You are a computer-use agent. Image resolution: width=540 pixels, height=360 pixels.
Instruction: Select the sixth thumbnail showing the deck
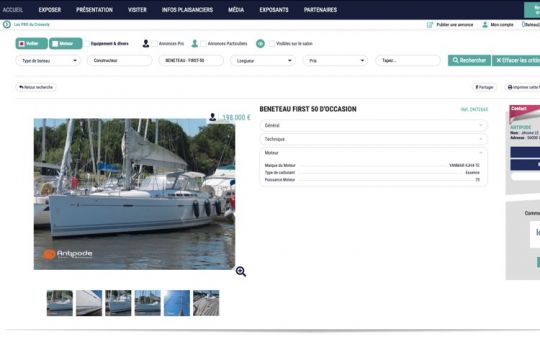click(x=206, y=303)
